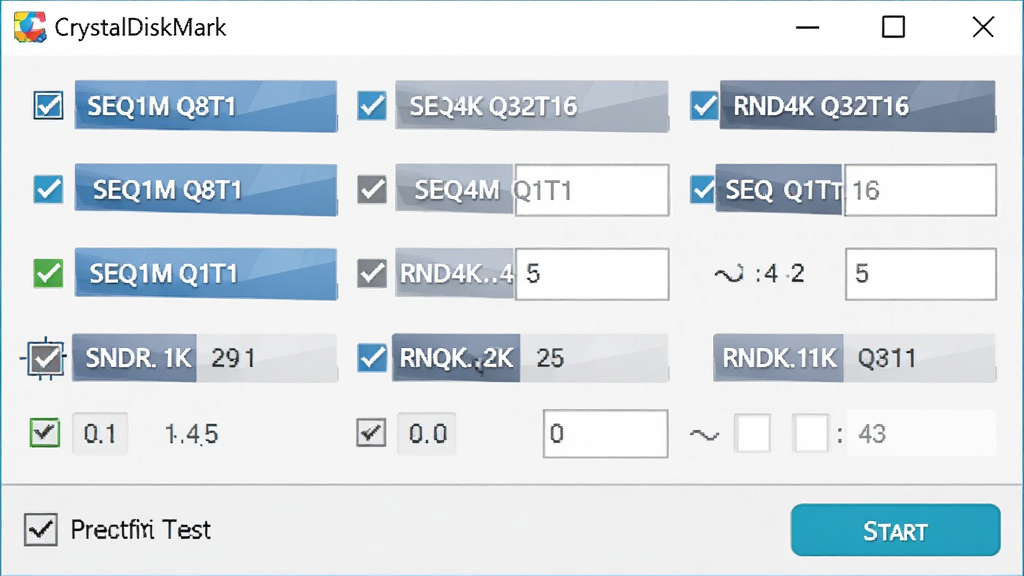Click the RND4K..4 label button

(455, 274)
